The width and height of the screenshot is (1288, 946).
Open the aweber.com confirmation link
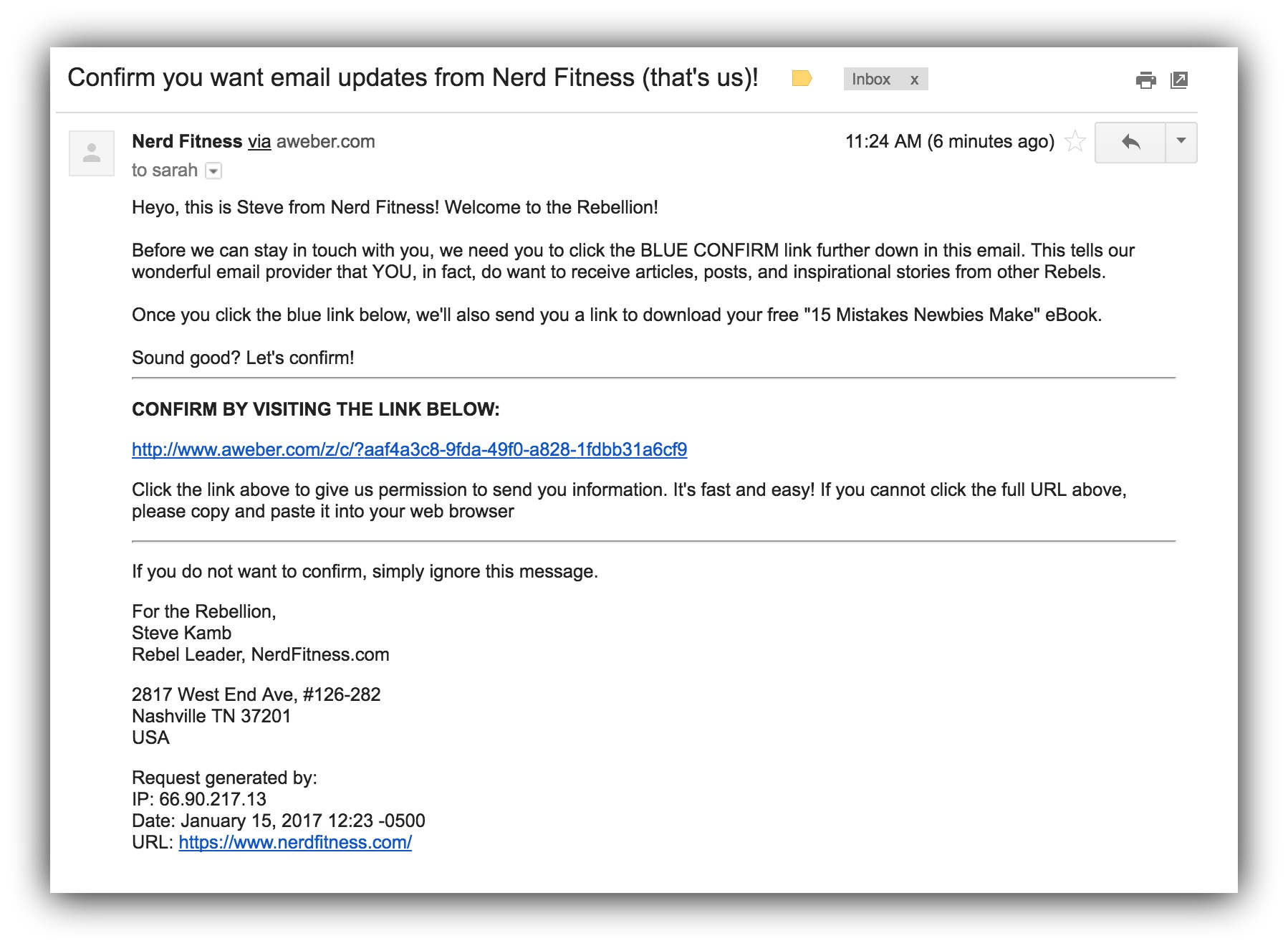[409, 449]
